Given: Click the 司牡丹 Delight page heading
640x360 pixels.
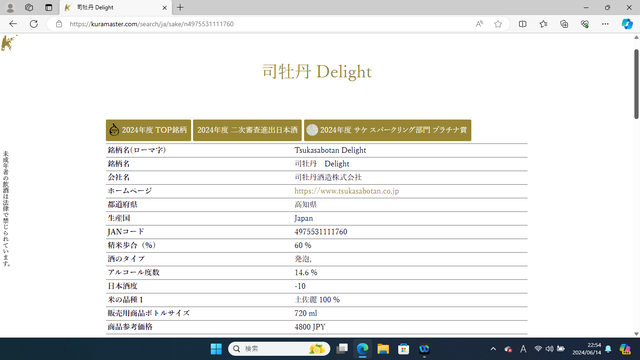Looking at the screenshot, I should click(317, 72).
